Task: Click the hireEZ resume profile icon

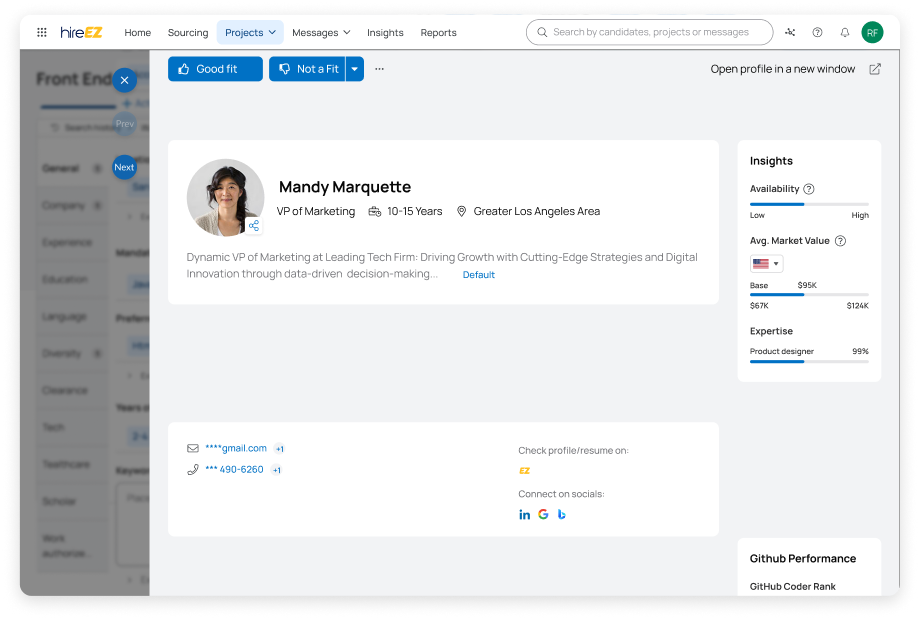Action: pos(524,470)
